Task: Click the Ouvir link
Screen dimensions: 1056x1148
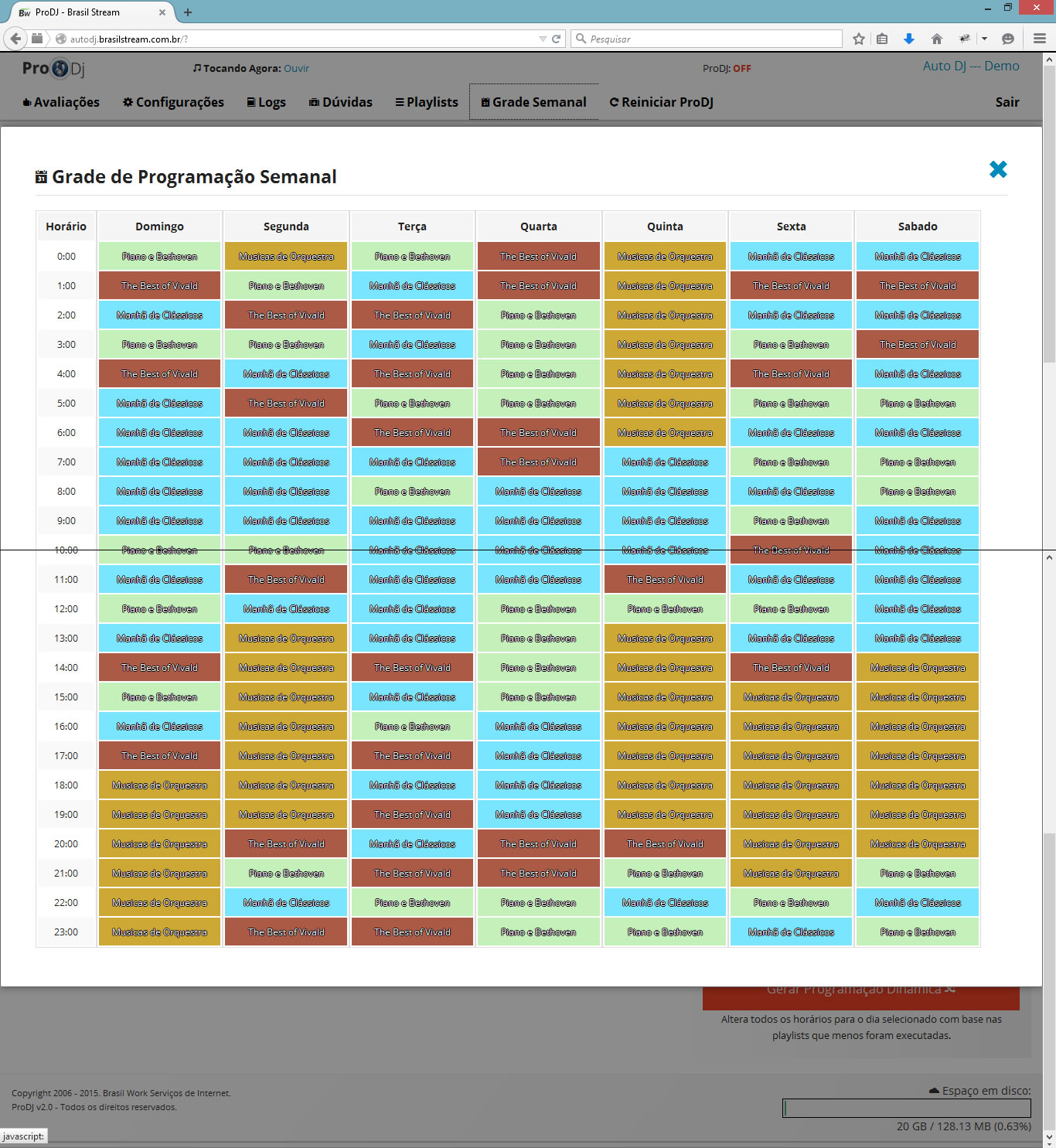Action: click(296, 68)
